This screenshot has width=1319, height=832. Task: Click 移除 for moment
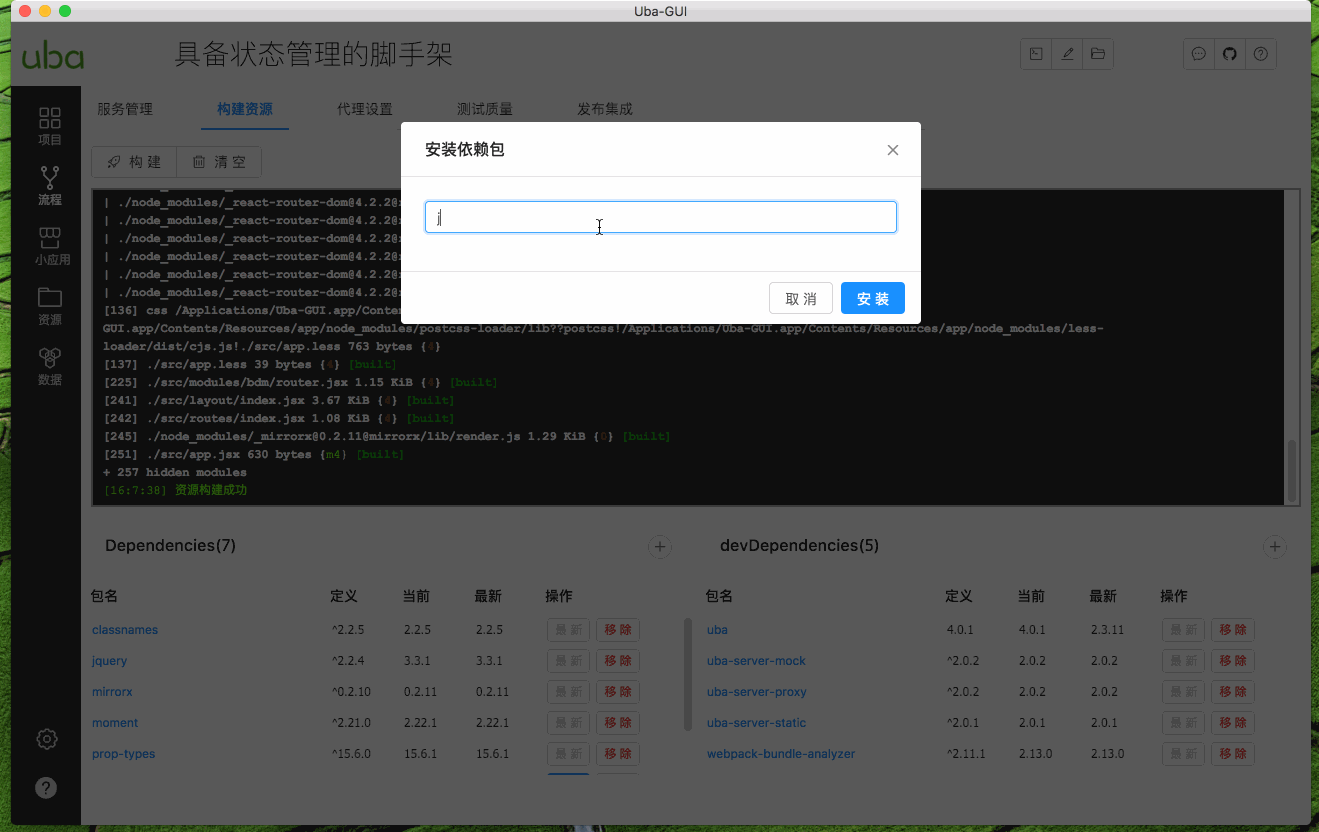coord(618,723)
